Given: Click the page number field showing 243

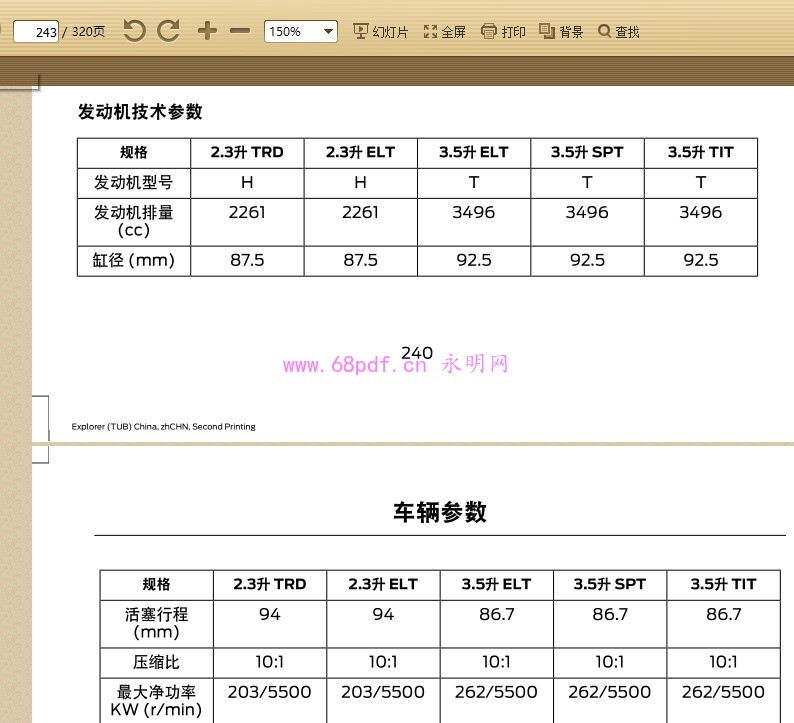Looking at the screenshot, I should click(36, 32).
